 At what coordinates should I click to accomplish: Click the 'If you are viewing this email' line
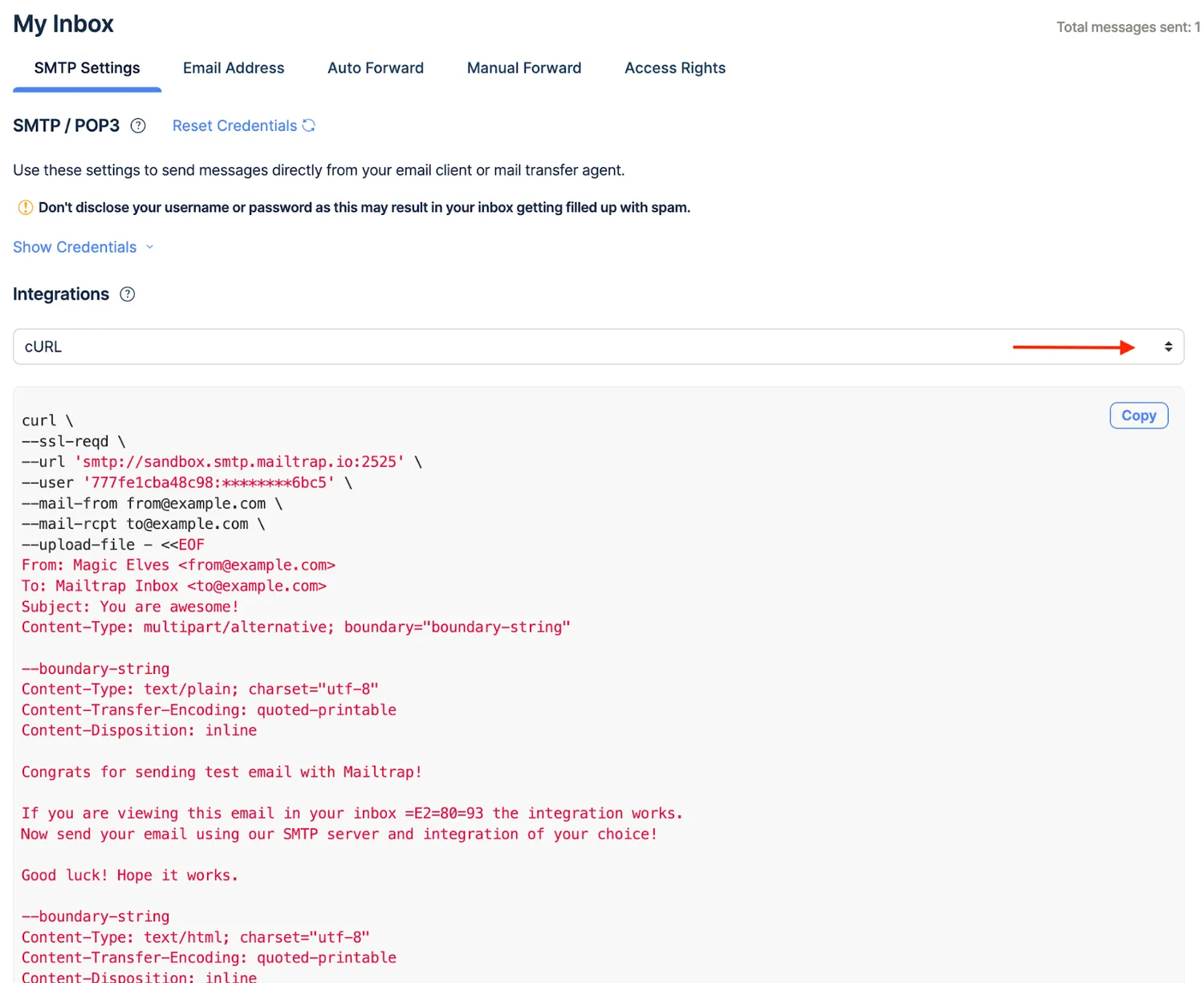[352, 814]
